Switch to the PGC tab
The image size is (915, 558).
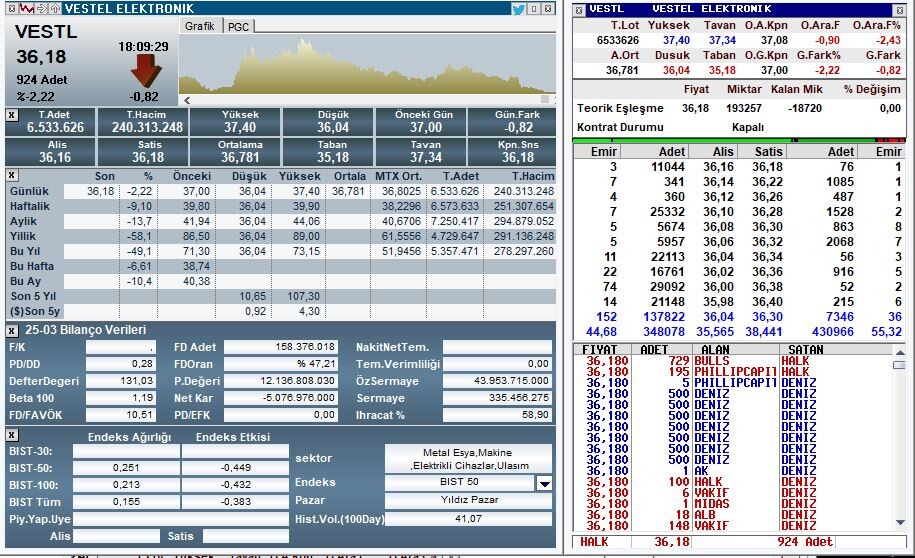238,27
